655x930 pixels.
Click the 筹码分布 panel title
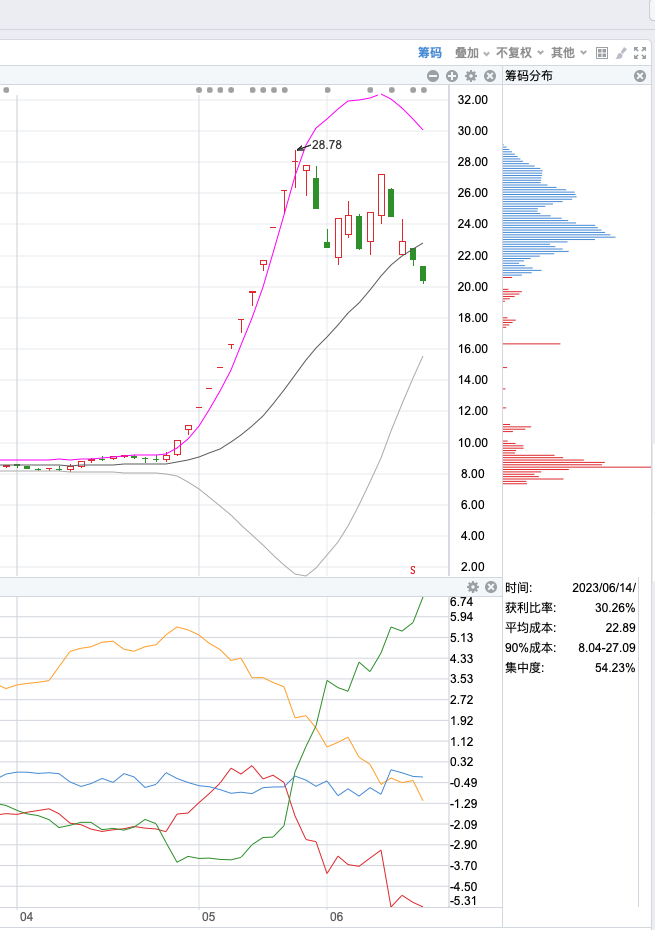click(529, 76)
